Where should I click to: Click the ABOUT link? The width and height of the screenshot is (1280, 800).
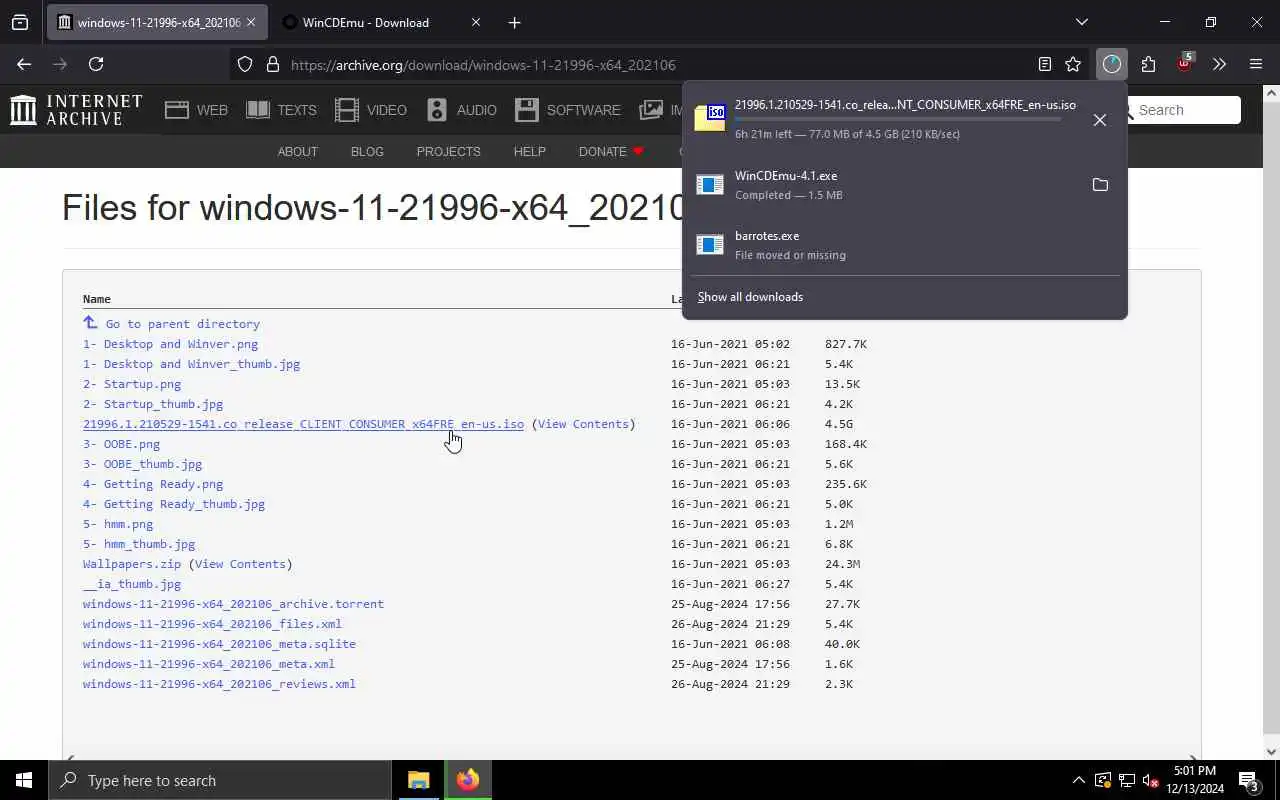[x=297, y=152]
